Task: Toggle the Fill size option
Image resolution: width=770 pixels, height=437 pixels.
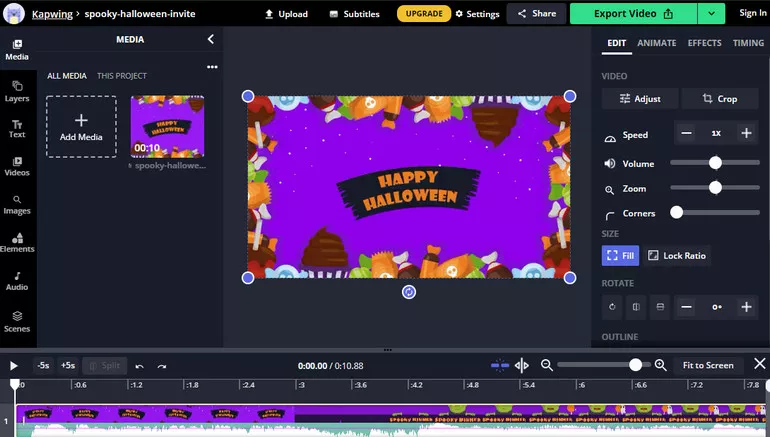Action: pos(620,255)
